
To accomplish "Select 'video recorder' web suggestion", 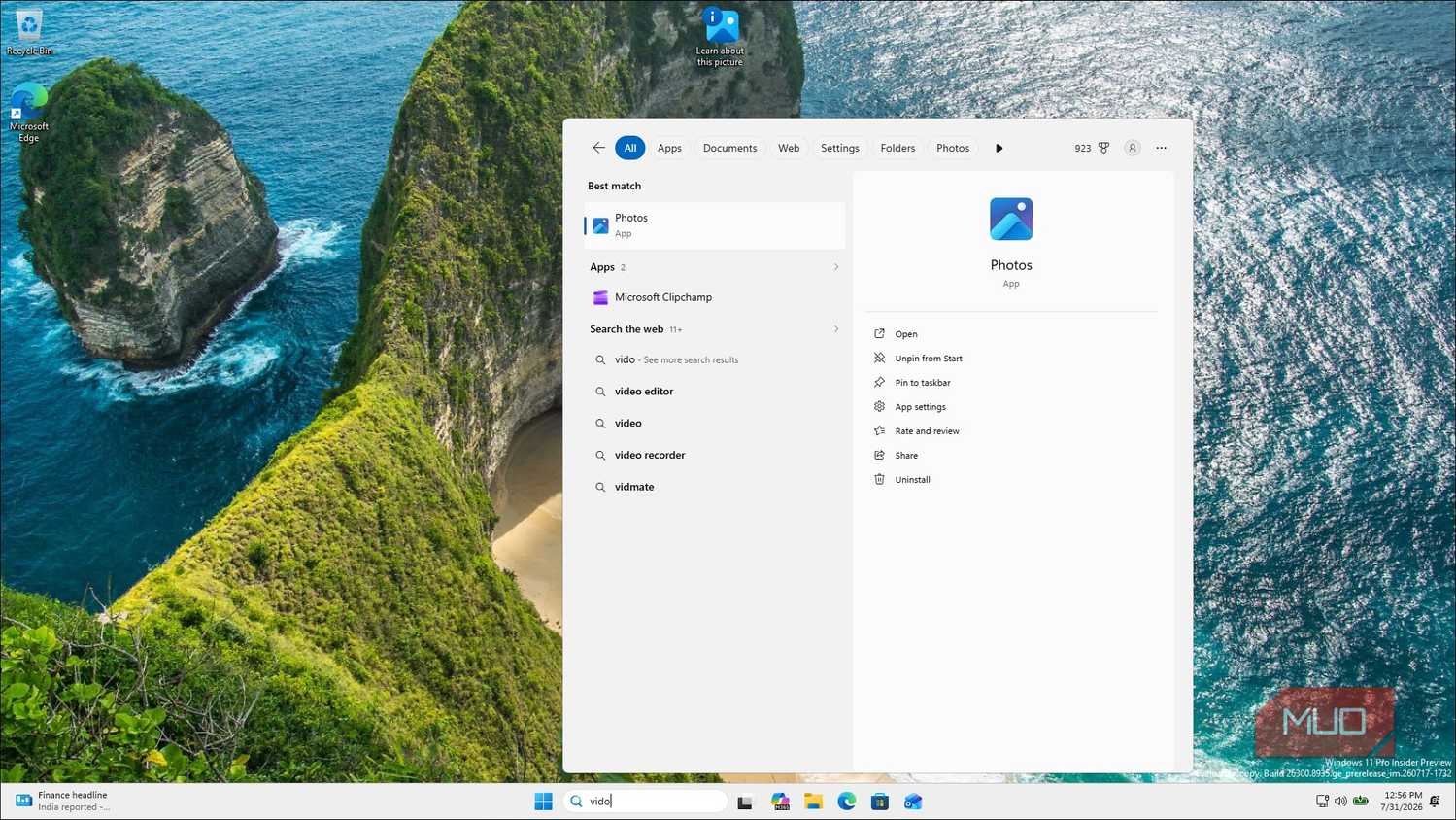I will point(714,455).
